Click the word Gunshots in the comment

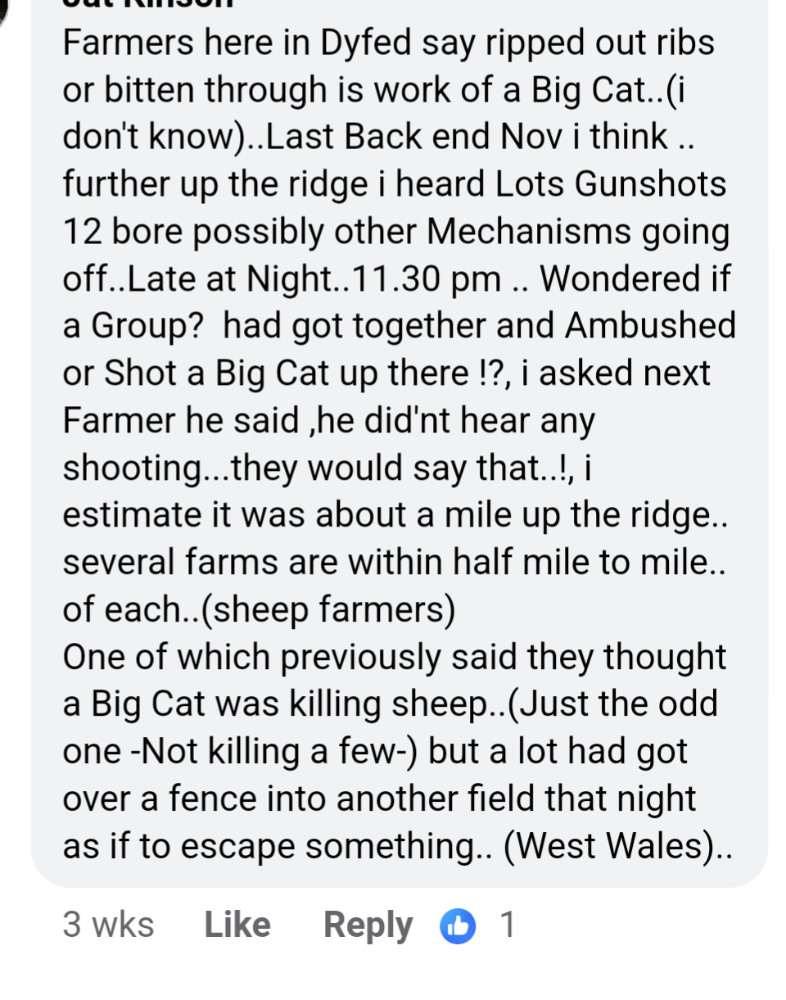650,185
